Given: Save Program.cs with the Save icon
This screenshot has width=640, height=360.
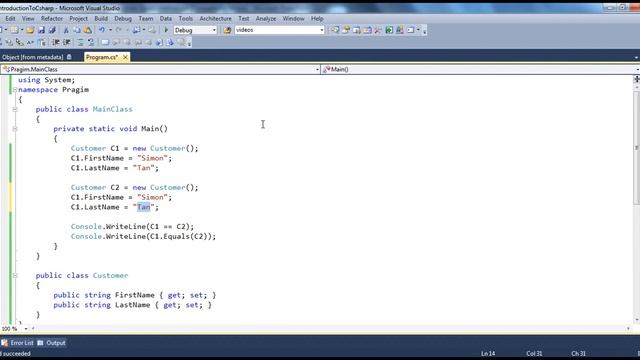Looking at the screenshot, I should 41,30.
